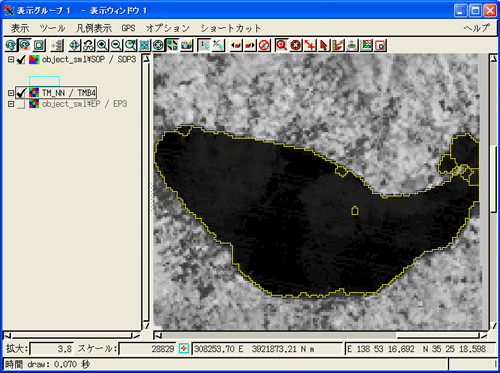Image resolution: width=500 pixels, height=373 pixels.
Task: Select the TM_NN / TMB4 layer name
Action: pyautogui.click(x=69, y=93)
